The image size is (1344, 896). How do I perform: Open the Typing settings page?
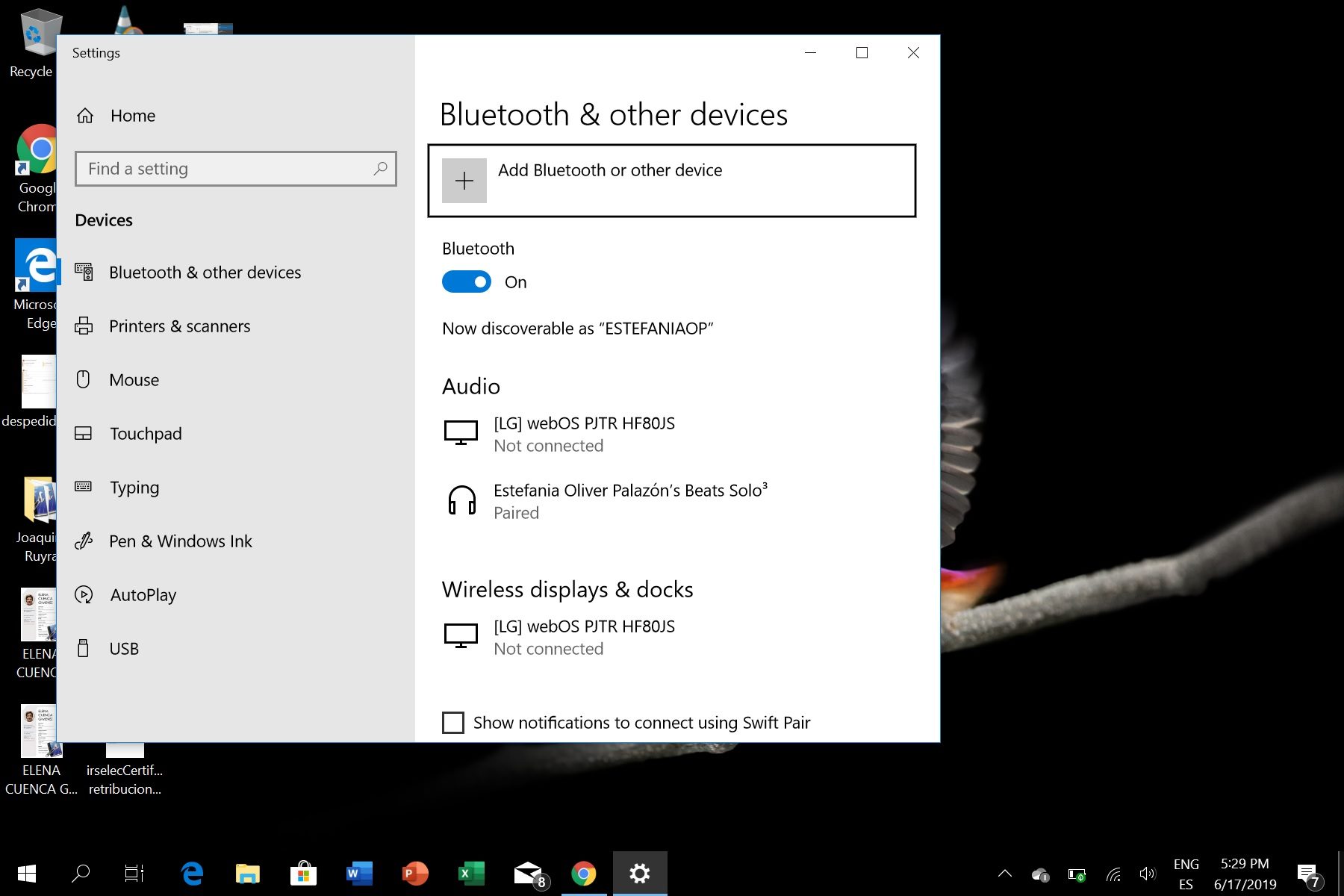pos(134,488)
